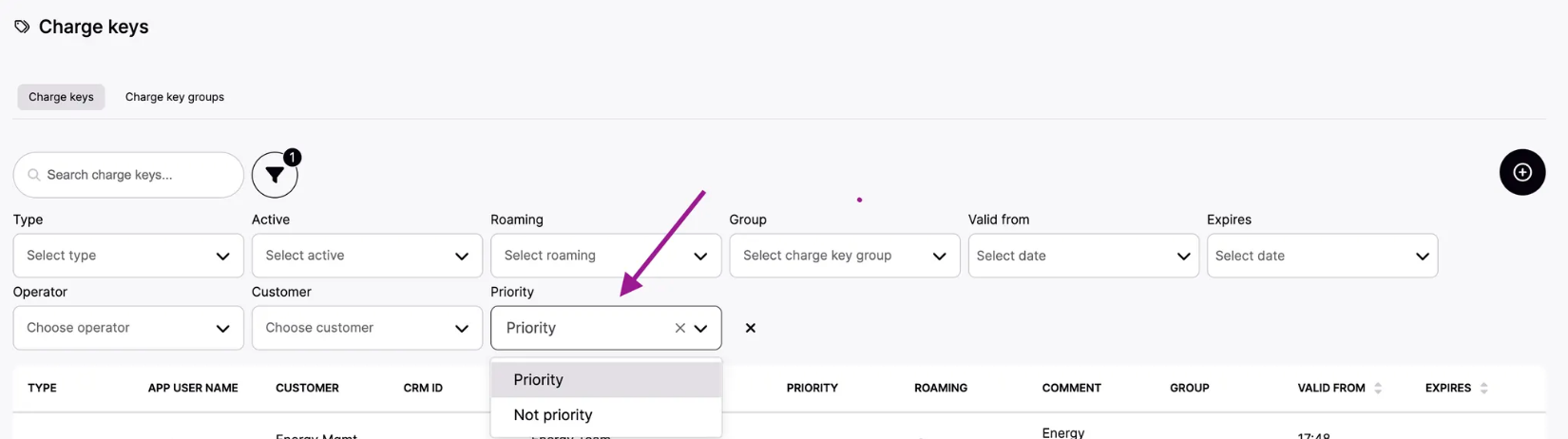Sort by the Valid From column
This screenshot has width=1568, height=439.
tap(1377, 388)
